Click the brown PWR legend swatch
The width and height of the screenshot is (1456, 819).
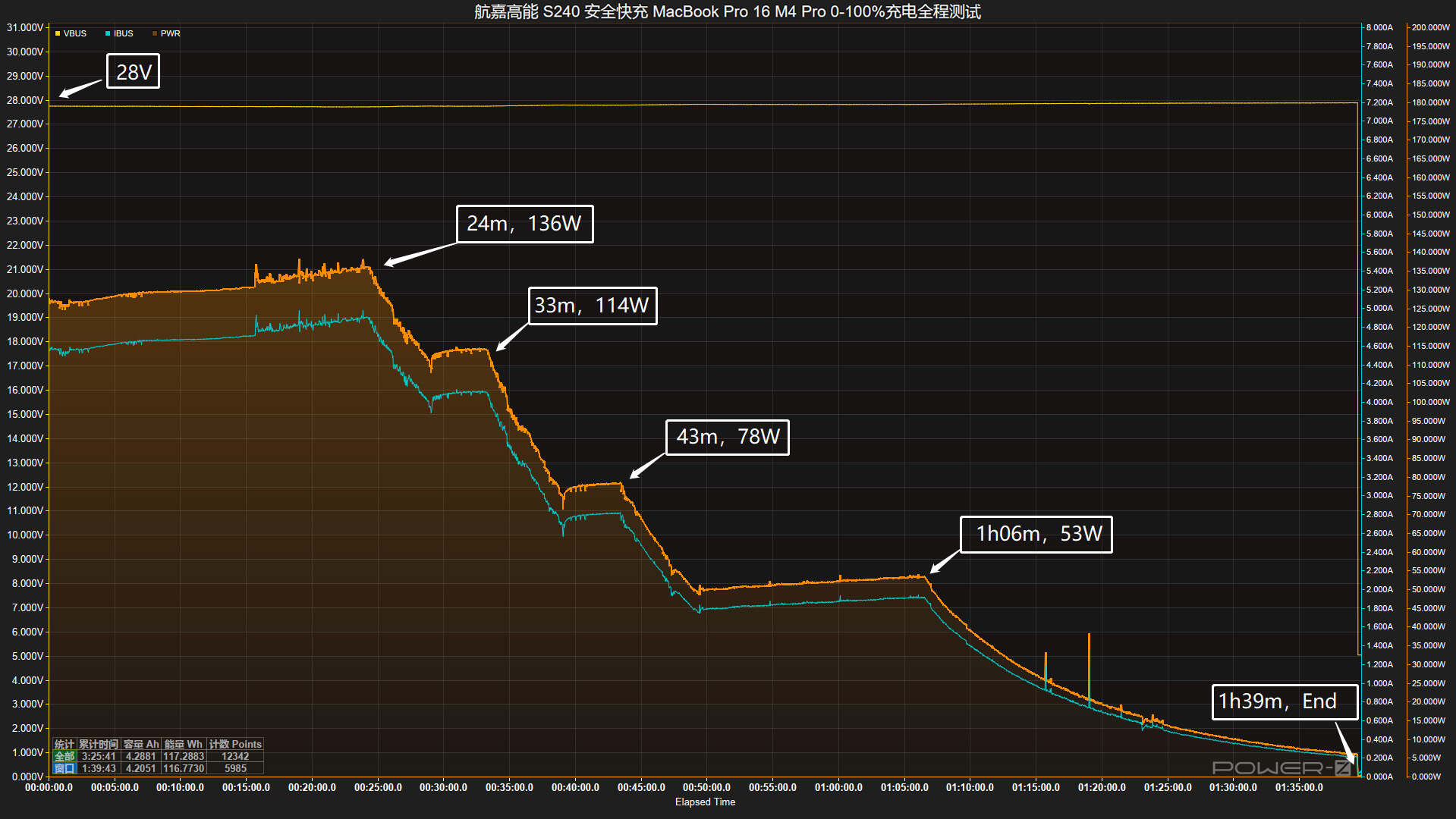click(x=155, y=33)
